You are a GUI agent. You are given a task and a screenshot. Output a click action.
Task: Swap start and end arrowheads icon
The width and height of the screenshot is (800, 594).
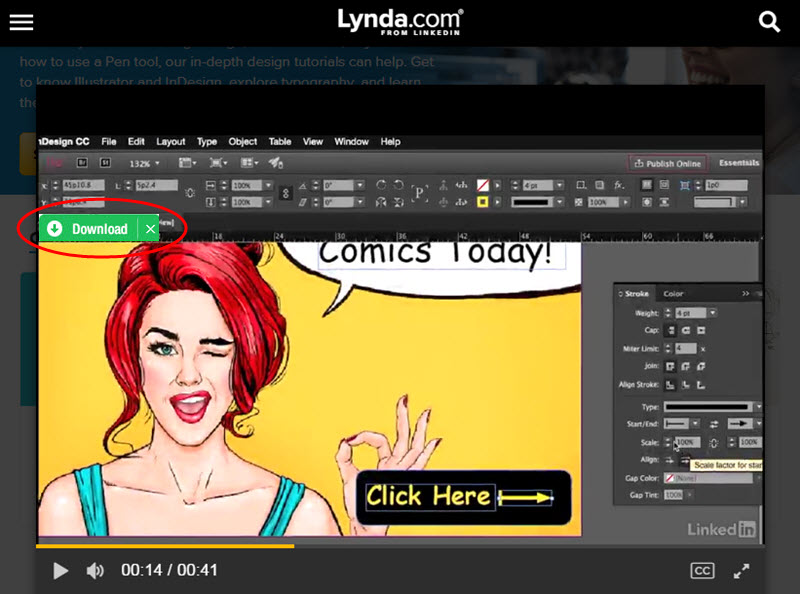pos(714,424)
